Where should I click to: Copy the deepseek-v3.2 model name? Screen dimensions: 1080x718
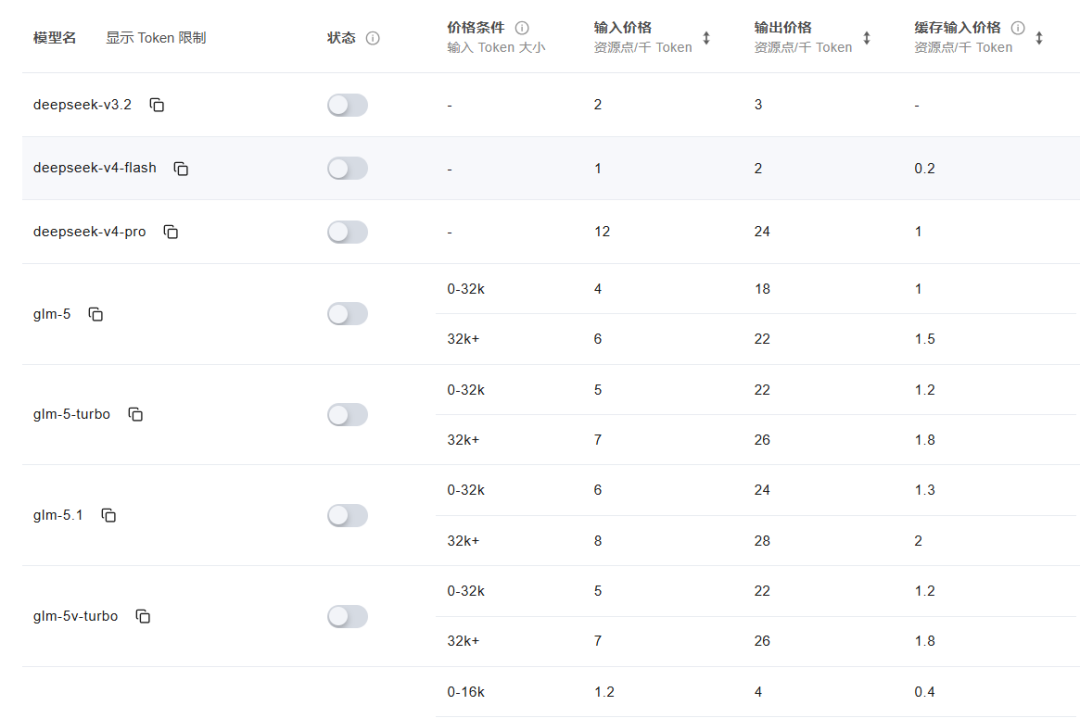tap(157, 105)
